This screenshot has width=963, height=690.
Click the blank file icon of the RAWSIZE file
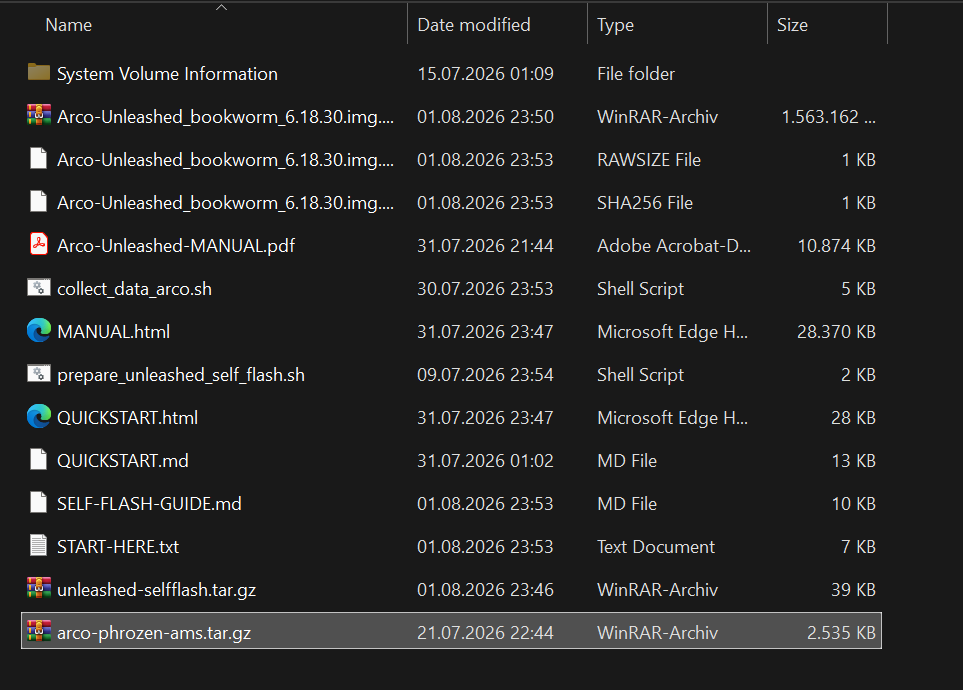[39, 159]
